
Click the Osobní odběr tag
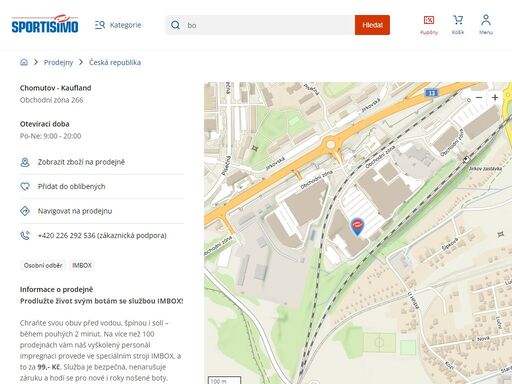pos(43,266)
